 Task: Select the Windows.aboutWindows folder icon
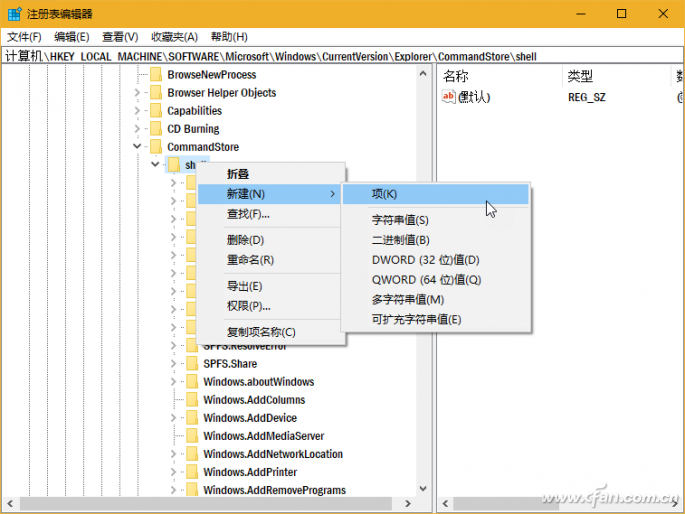[192, 382]
